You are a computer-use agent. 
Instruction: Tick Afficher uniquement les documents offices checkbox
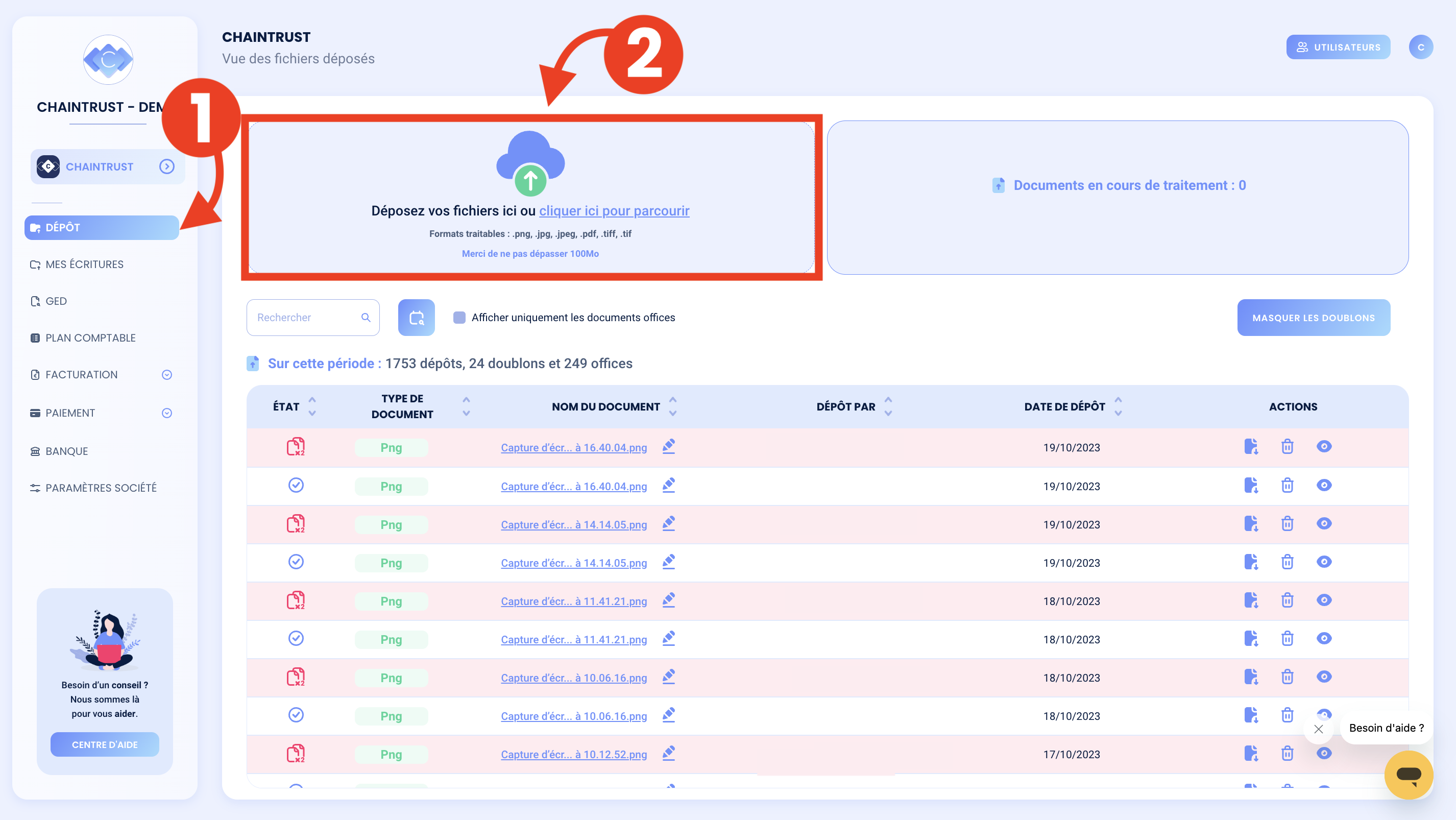pos(459,318)
